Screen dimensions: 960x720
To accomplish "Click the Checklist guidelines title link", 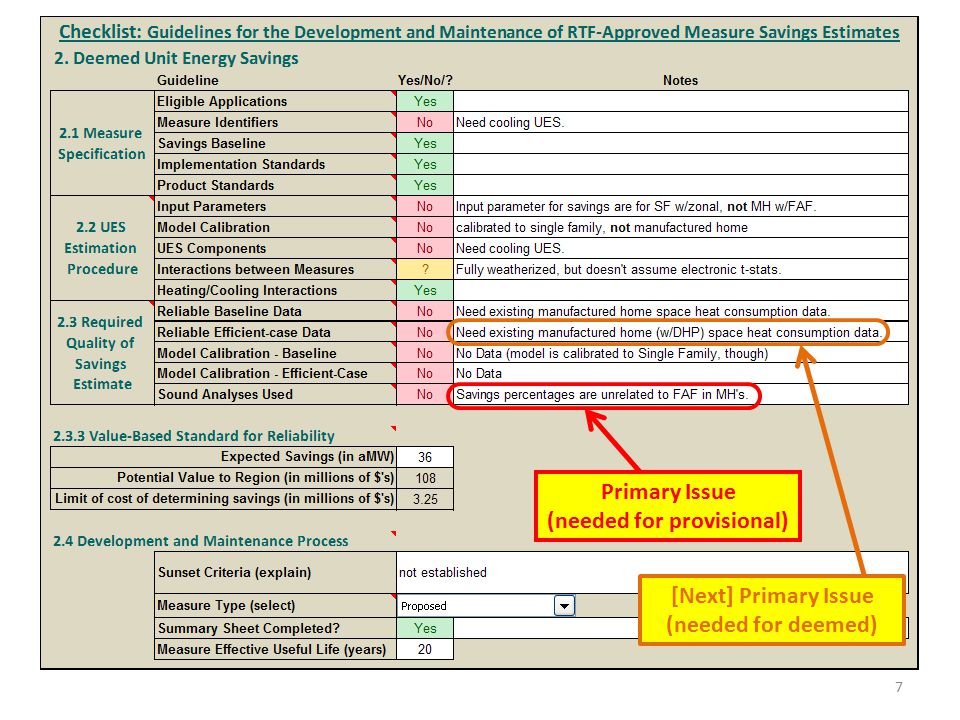I will click(479, 32).
